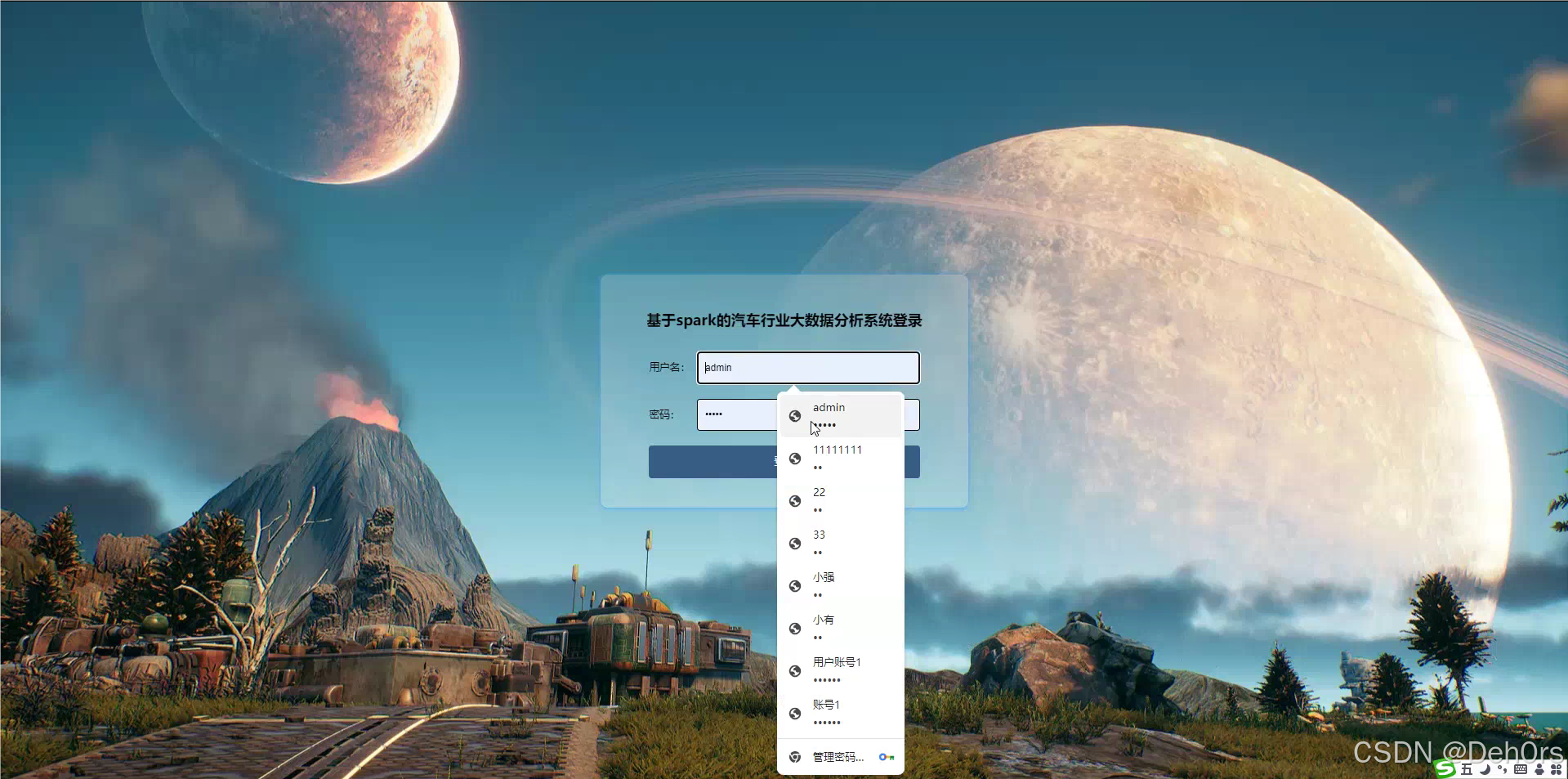Image resolution: width=1568 pixels, height=779 pixels.
Task: Click the globe icon beside the 用户账号1 entry
Action: click(795, 671)
